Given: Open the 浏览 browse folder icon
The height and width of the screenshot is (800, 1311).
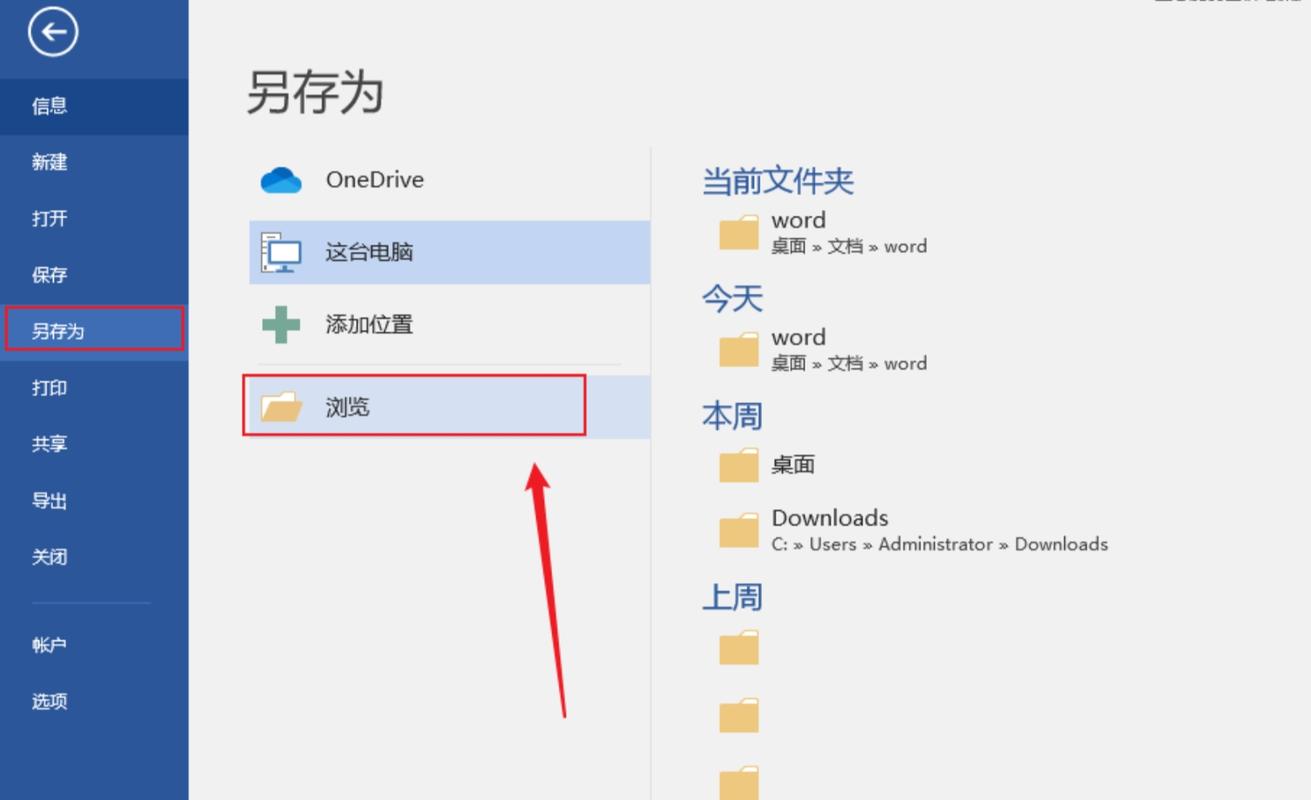Looking at the screenshot, I should pyautogui.click(x=283, y=406).
